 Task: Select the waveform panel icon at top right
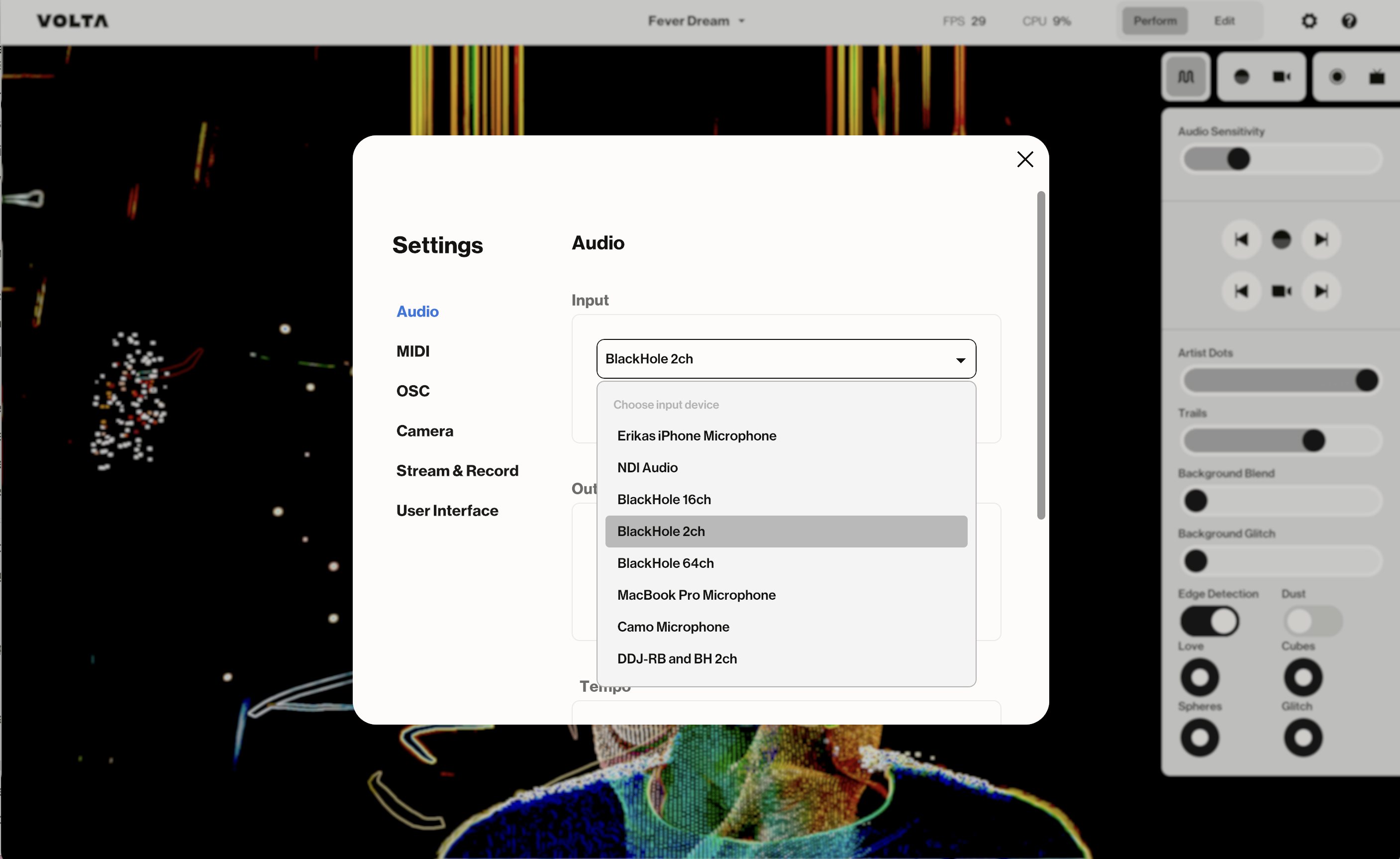pos(1185,77)
